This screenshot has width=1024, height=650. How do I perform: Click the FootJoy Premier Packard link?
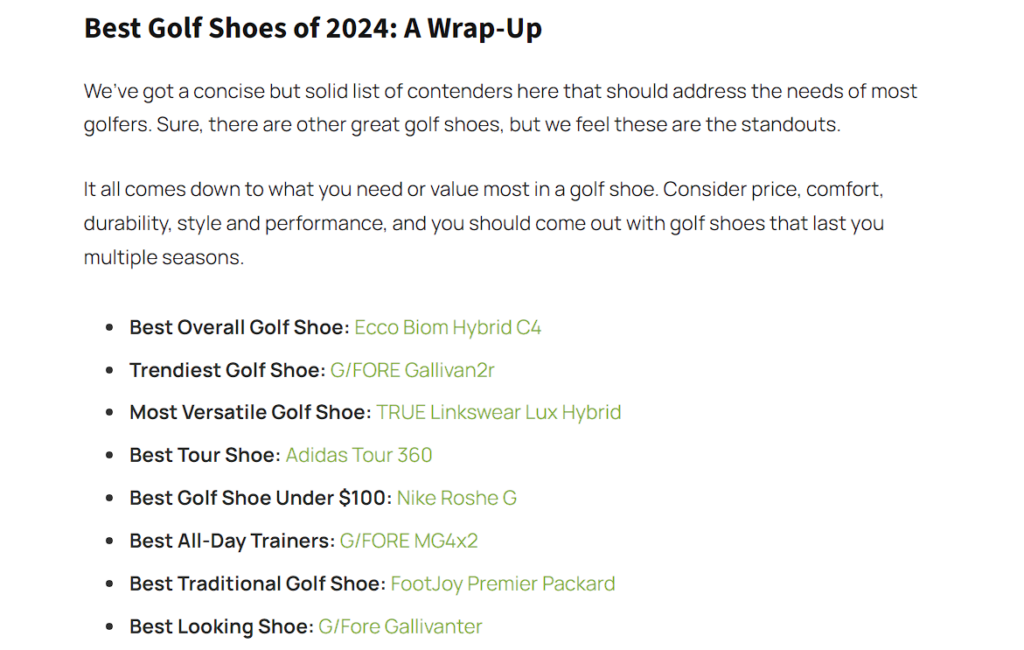click(502, 583)
